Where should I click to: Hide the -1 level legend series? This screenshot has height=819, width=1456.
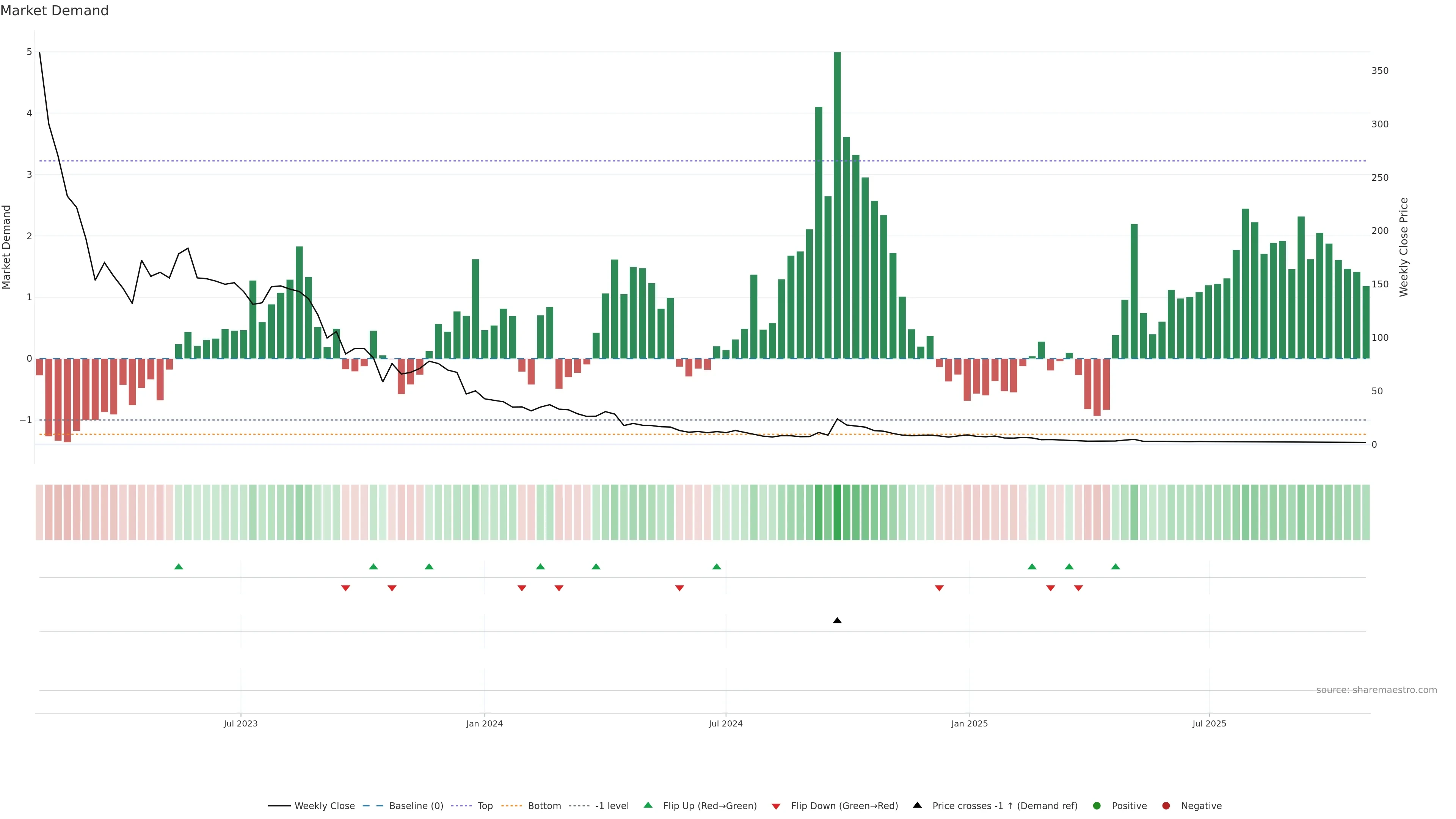pyautogui.click(x=612, y=806)
